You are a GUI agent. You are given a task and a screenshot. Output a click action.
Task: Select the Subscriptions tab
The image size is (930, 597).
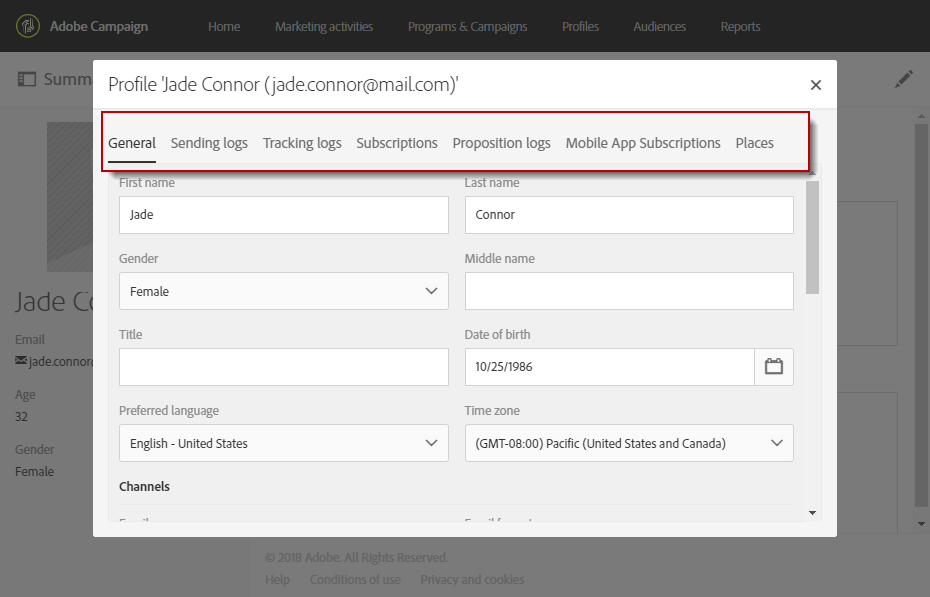[397, 143]
